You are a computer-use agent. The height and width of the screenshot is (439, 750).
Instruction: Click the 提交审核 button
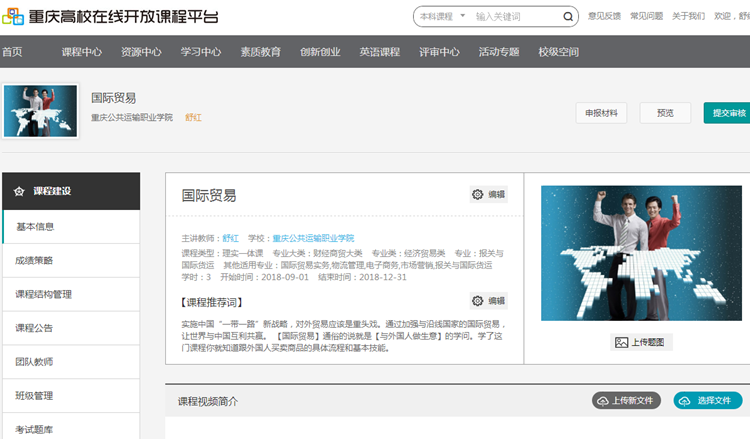tap(726, 113)
